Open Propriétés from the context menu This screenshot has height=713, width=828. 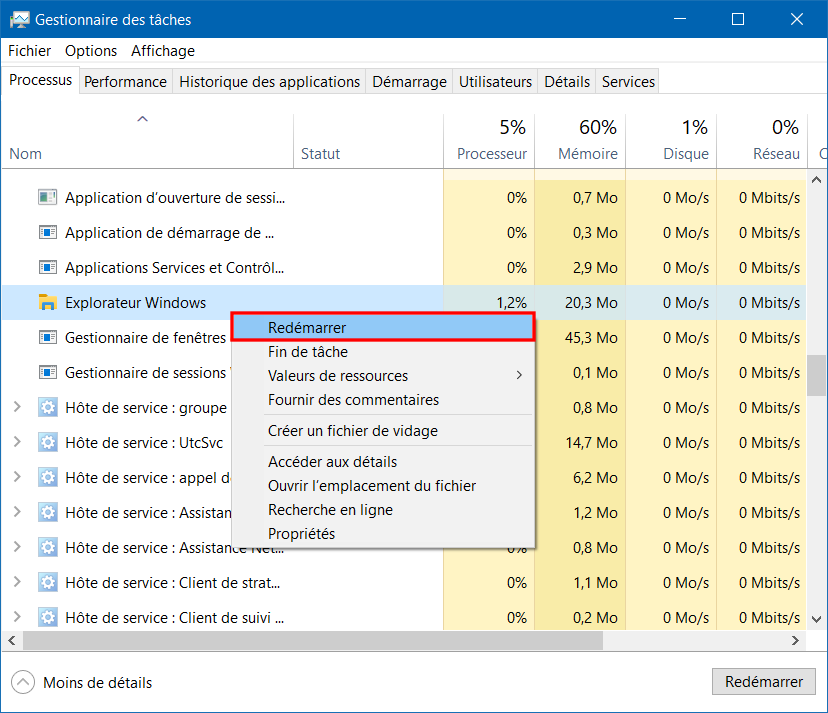click(383, 534)
